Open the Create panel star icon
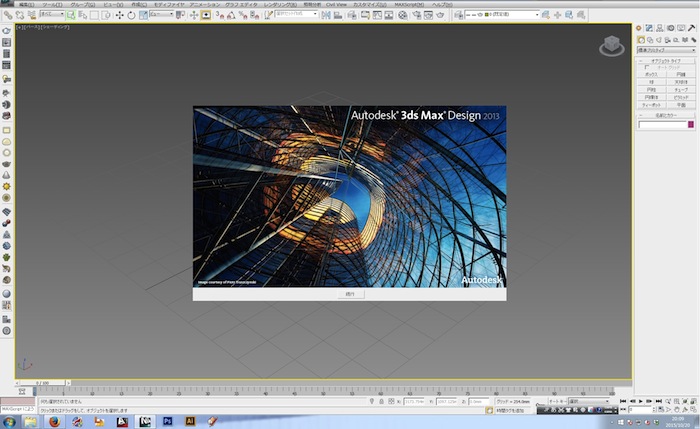Image resolution: width=700 pixels, height=429 pixels. 639,27
